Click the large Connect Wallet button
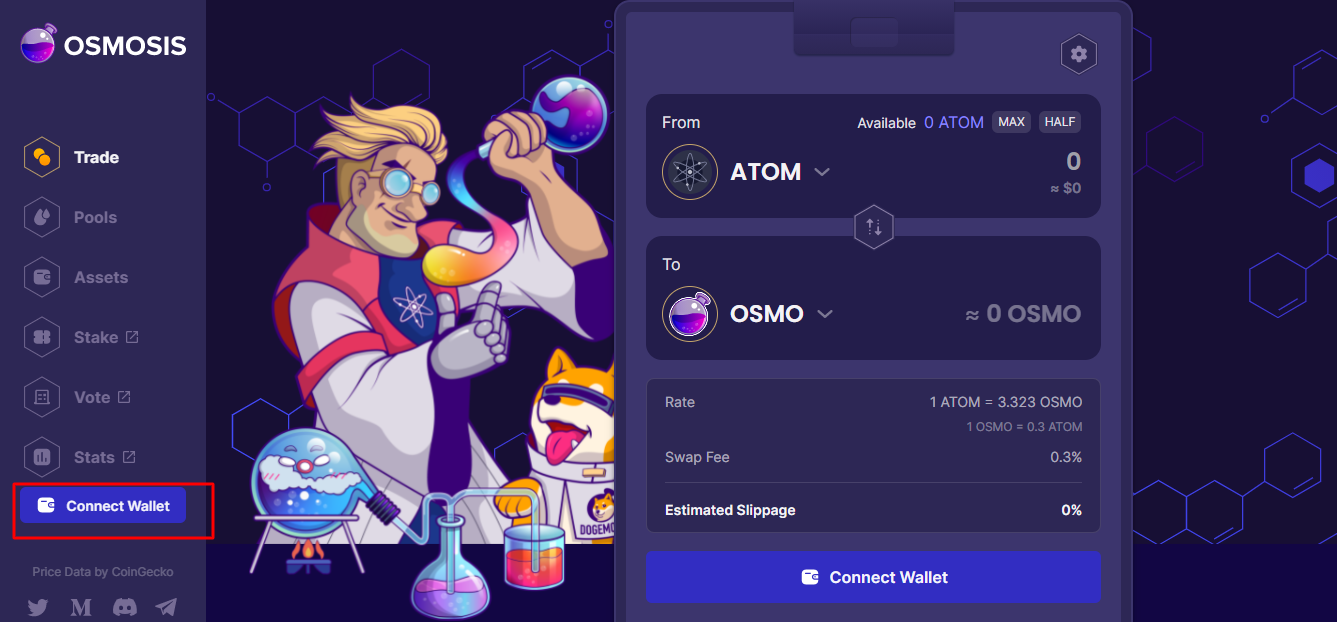 click(x=873, y=577)
